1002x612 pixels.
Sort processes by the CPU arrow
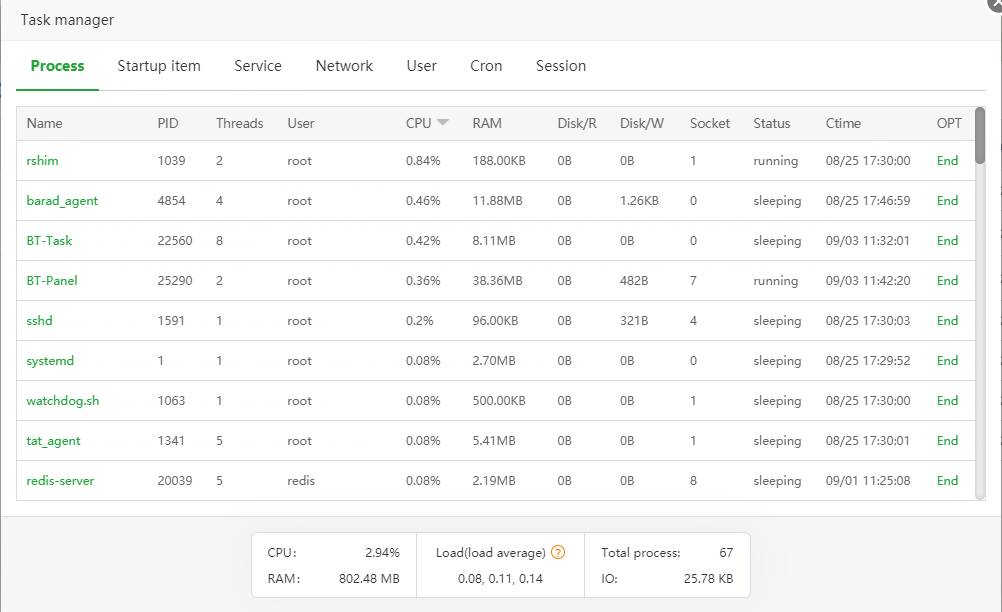443,123
